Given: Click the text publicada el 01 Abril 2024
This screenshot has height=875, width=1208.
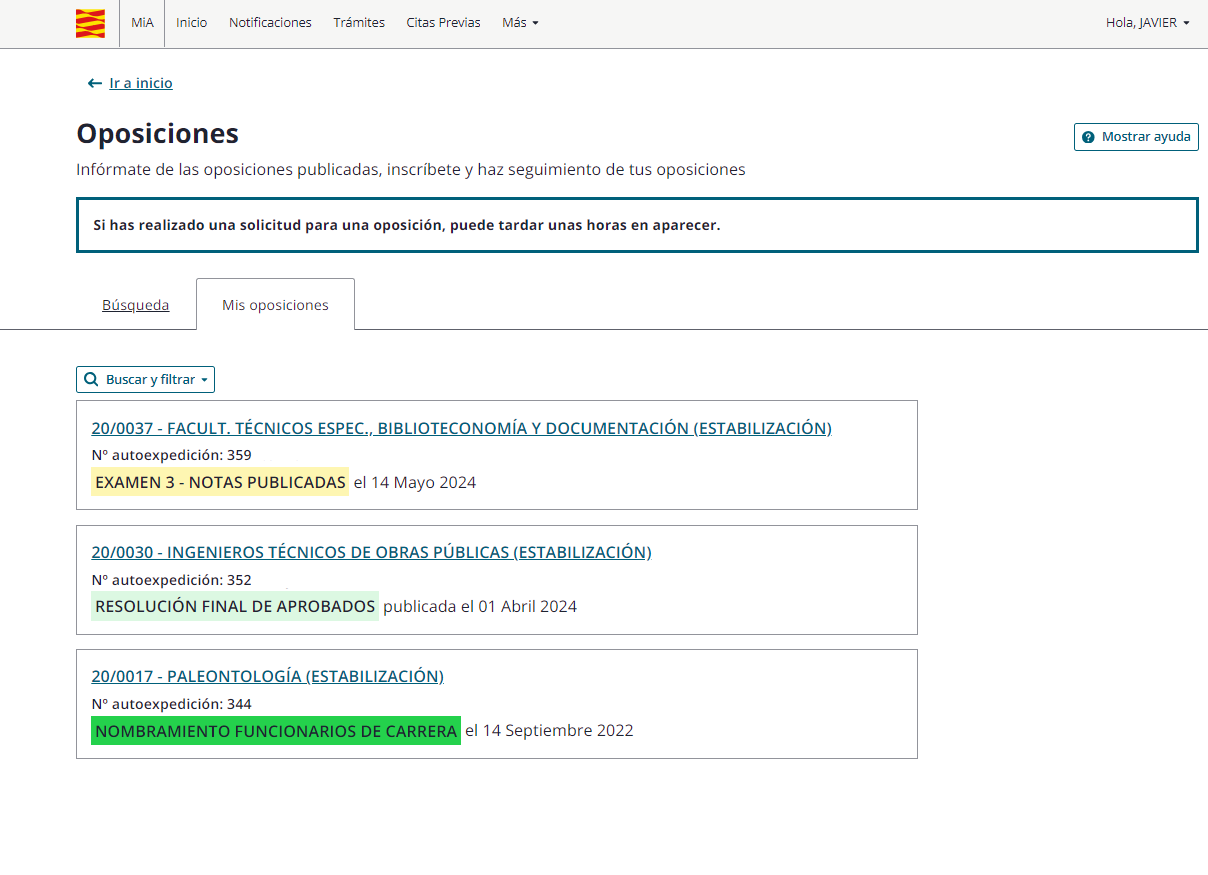Looking at the screenshot, I should [480, 606].
